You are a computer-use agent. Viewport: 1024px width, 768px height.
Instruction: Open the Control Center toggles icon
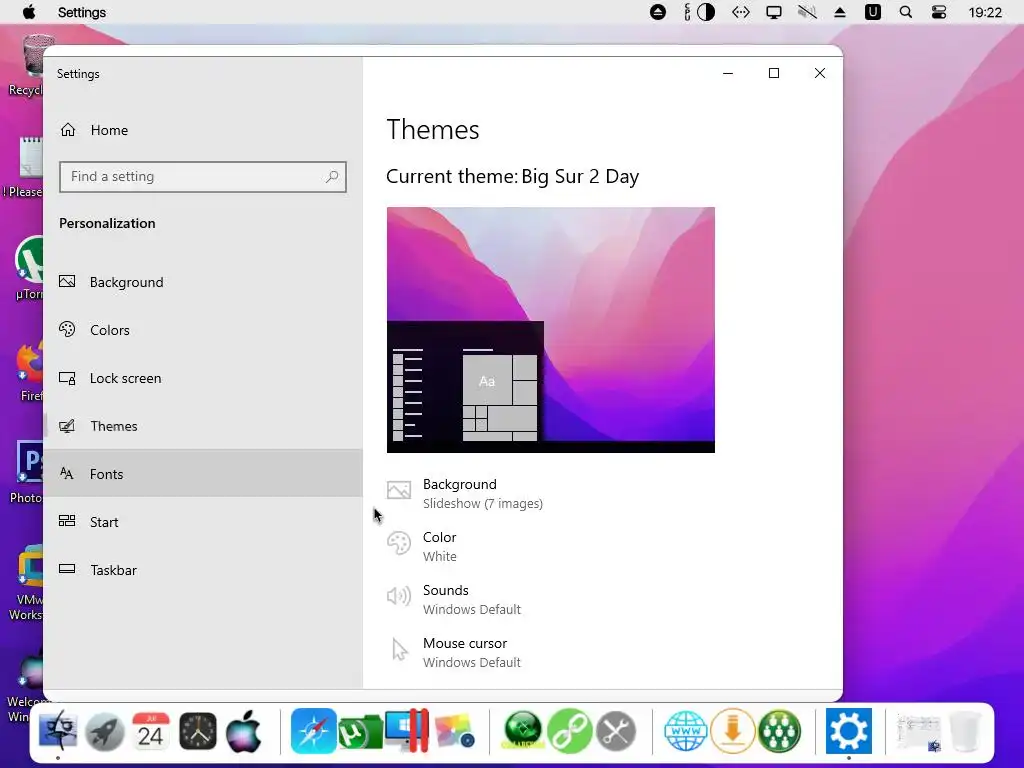[938, 12]
